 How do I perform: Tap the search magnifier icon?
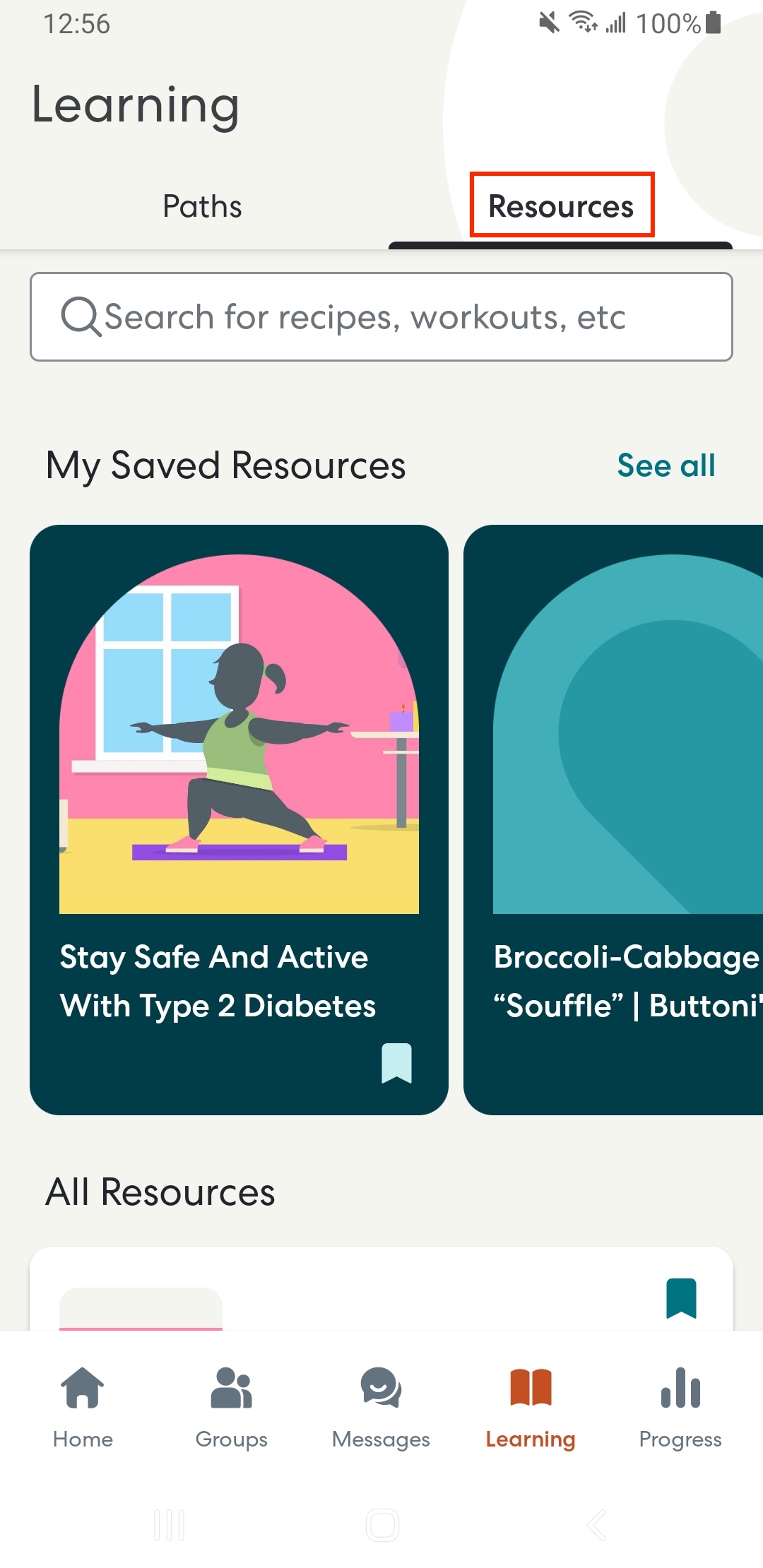[x=81, y=316]
